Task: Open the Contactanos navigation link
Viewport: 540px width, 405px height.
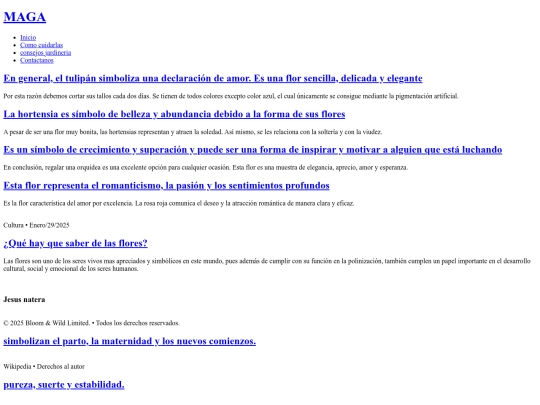Action: pos(37,60)
